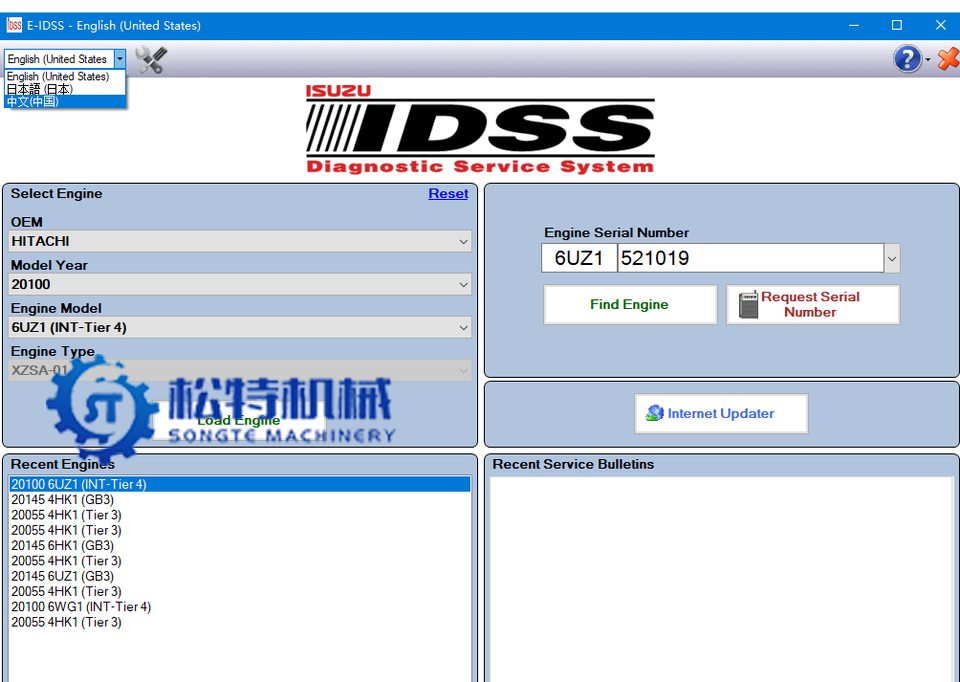The image size is (960, 682).
Task: Click the phone icon on Request Serial Number
Action: (x=748, y=304)
